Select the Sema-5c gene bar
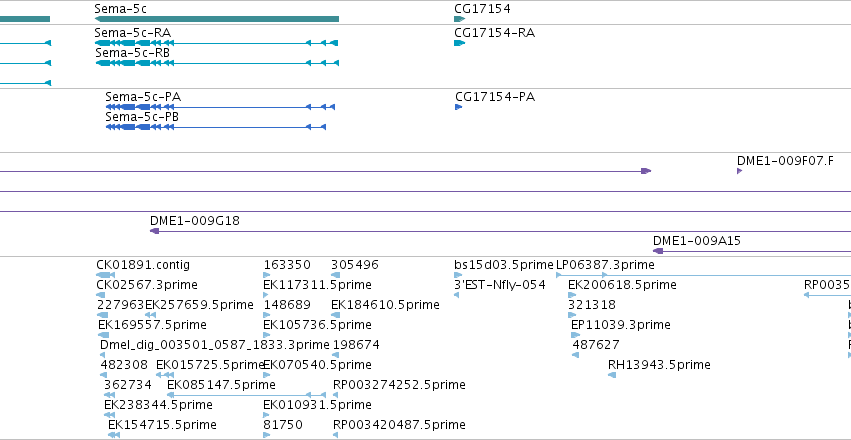Image resolution: width=851 pixels, height=440 pixels. tap(217, 19)
